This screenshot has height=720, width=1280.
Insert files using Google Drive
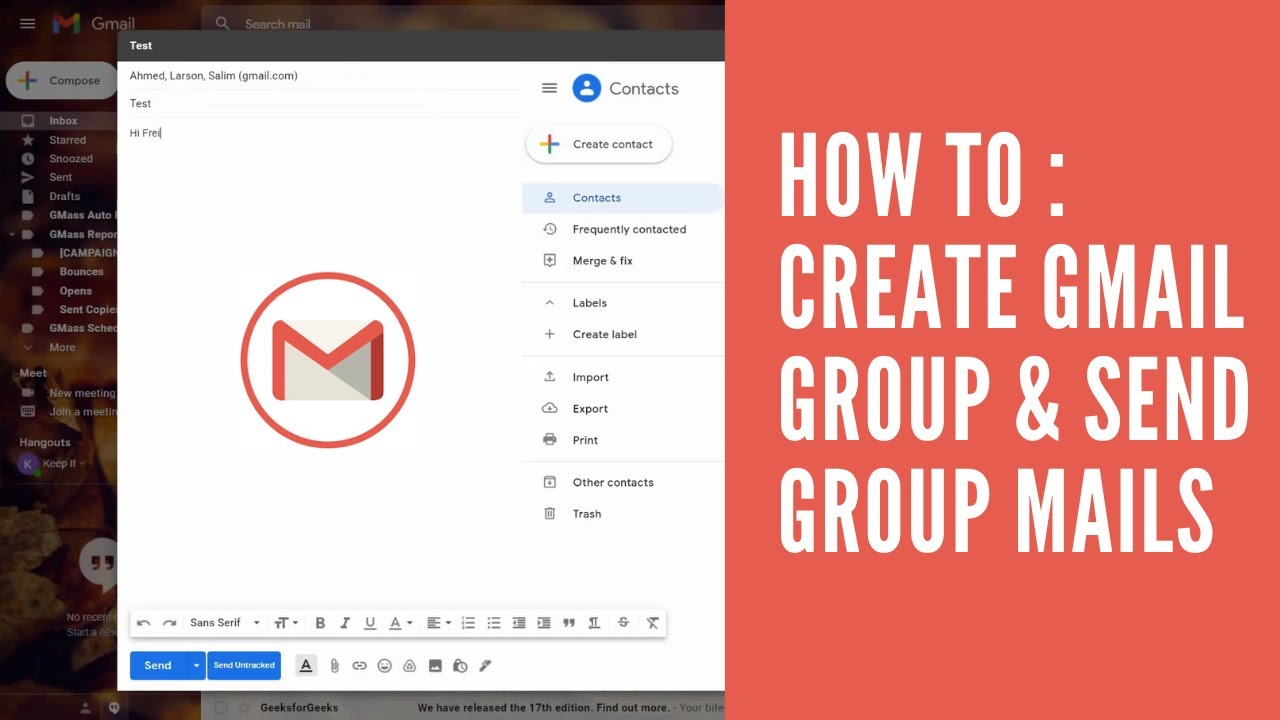point(409,666)
